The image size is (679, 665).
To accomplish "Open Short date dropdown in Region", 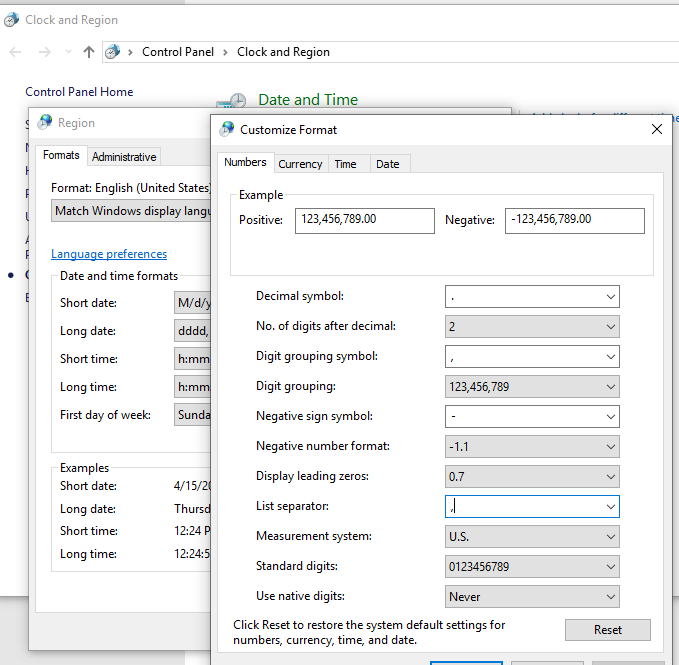I will click(x=192, y=303).
